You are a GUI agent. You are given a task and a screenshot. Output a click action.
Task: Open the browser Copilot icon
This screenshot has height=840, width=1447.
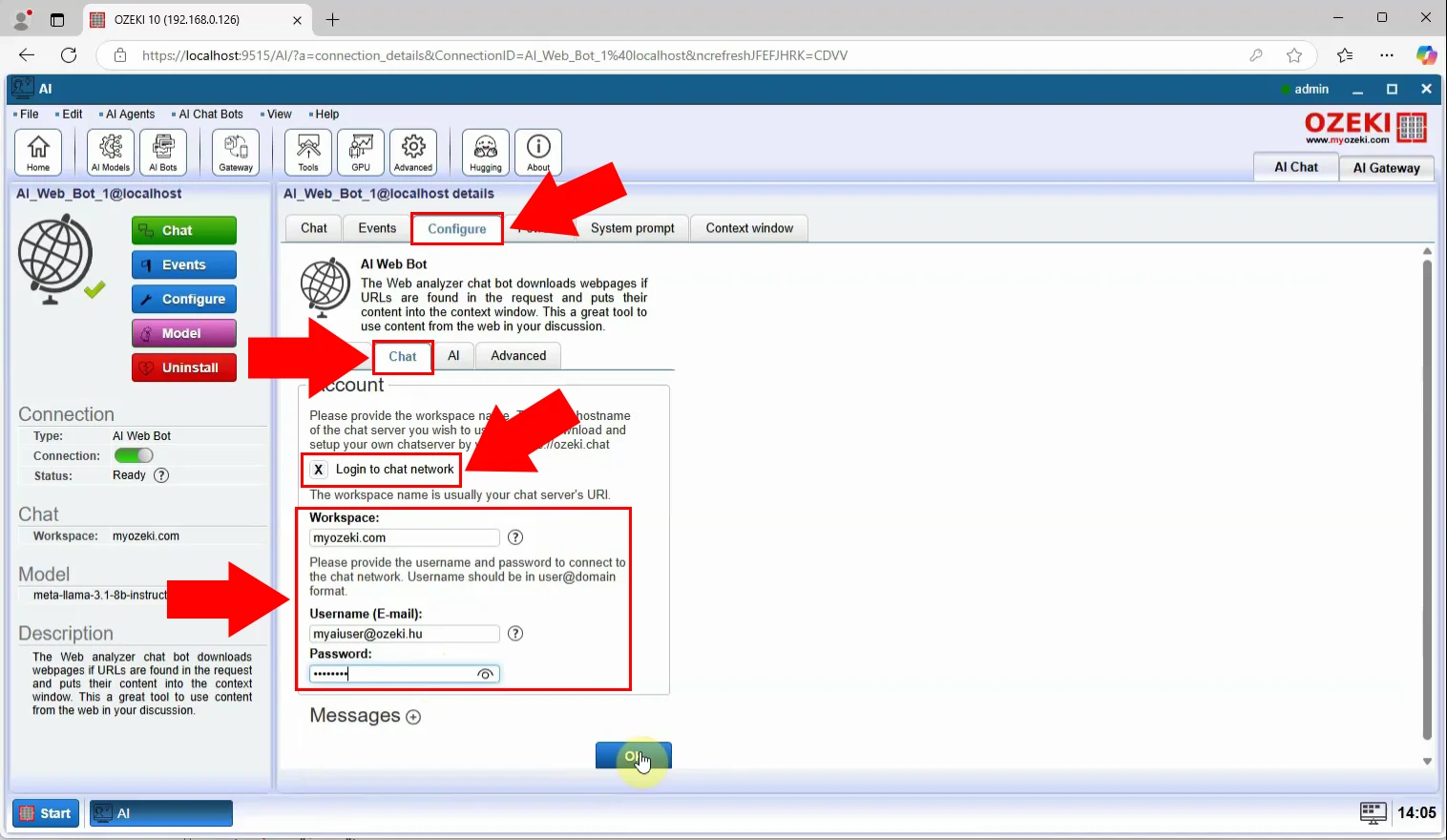coord(1426,55)
